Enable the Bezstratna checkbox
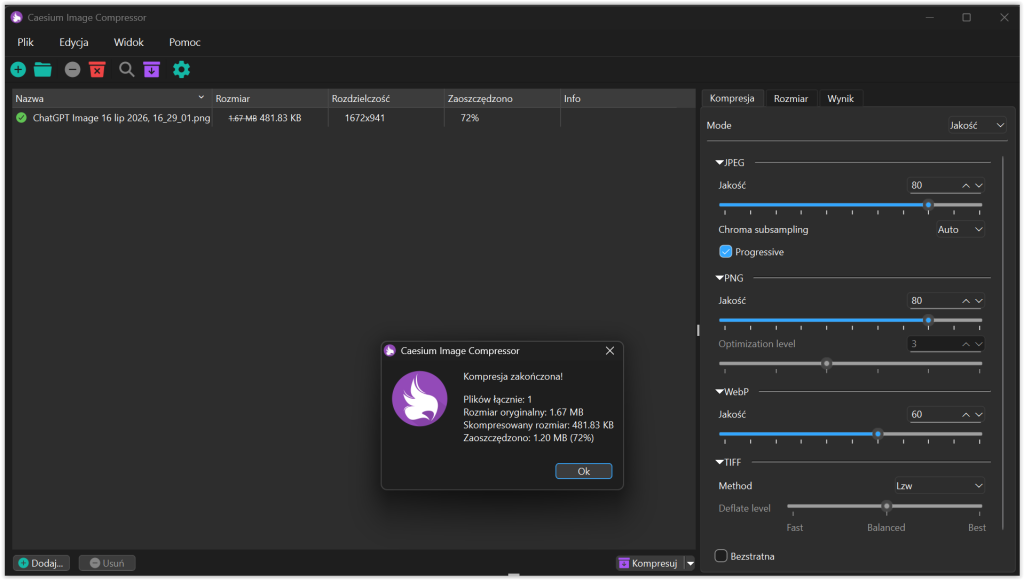Screen dimensions: 1024x580 pos(721,556)
